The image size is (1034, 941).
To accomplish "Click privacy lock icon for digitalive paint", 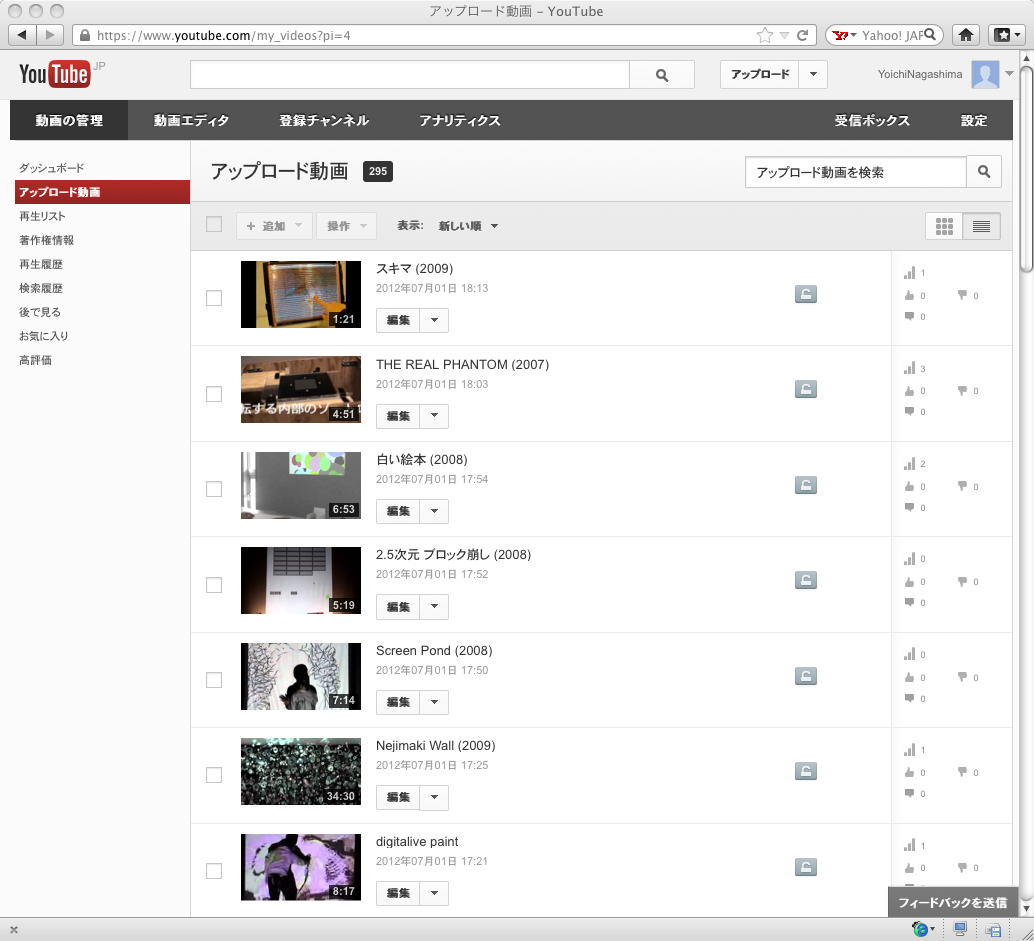I will tap(805, 866).
